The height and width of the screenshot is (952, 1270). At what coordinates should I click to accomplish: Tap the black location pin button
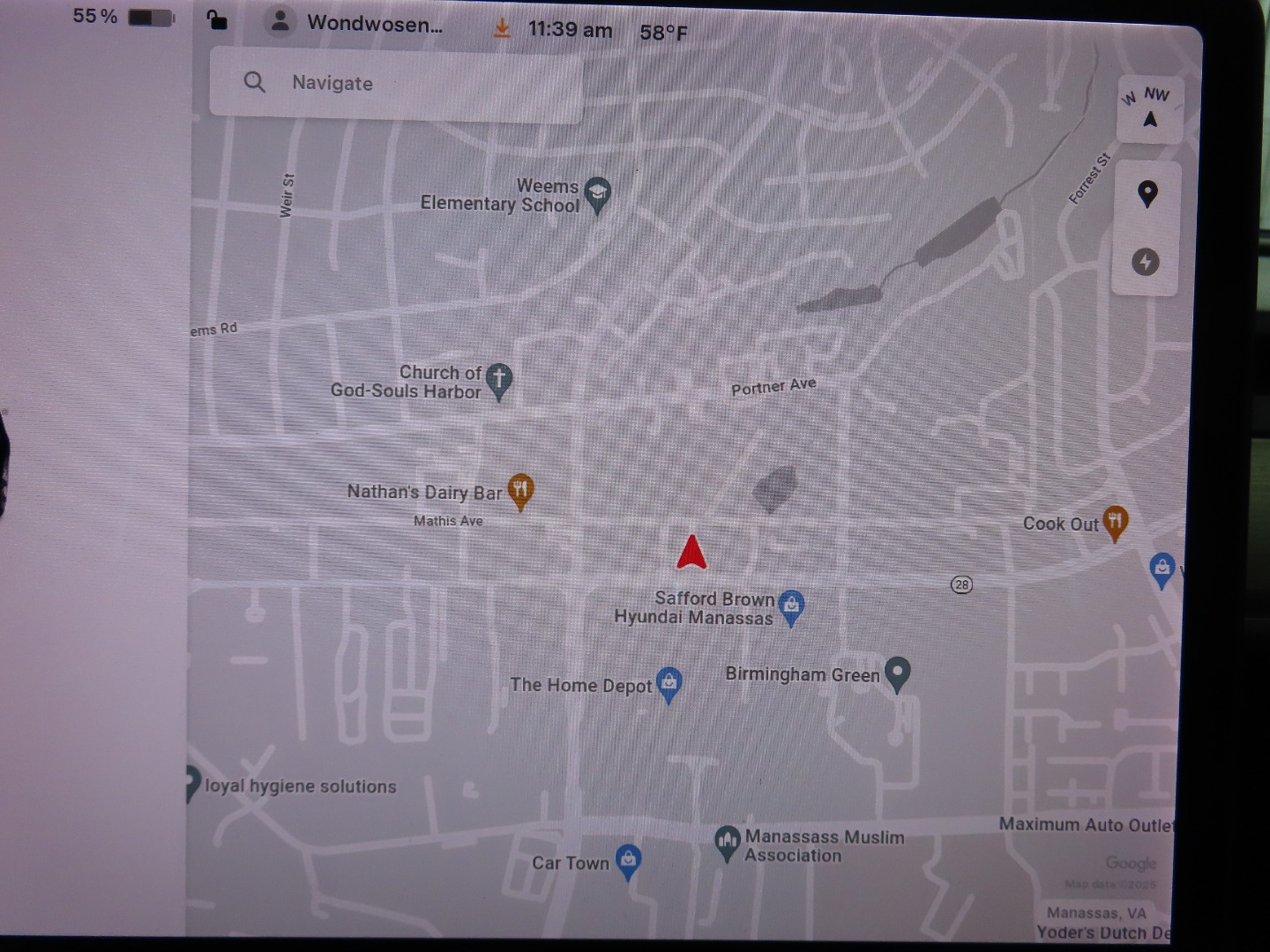(x=1147, y=193)
